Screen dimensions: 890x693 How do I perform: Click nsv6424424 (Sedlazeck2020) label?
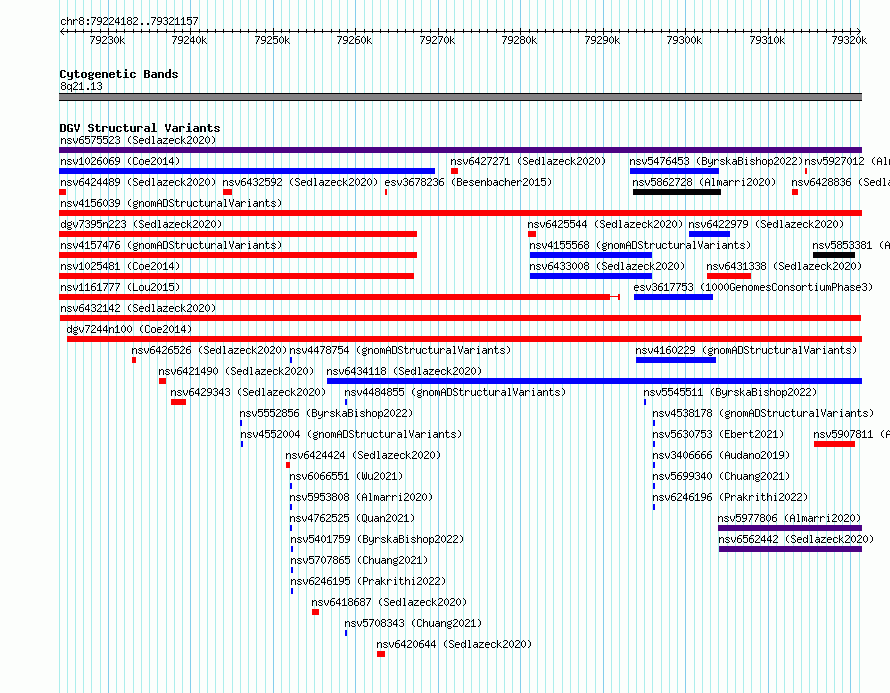point(363,455)
